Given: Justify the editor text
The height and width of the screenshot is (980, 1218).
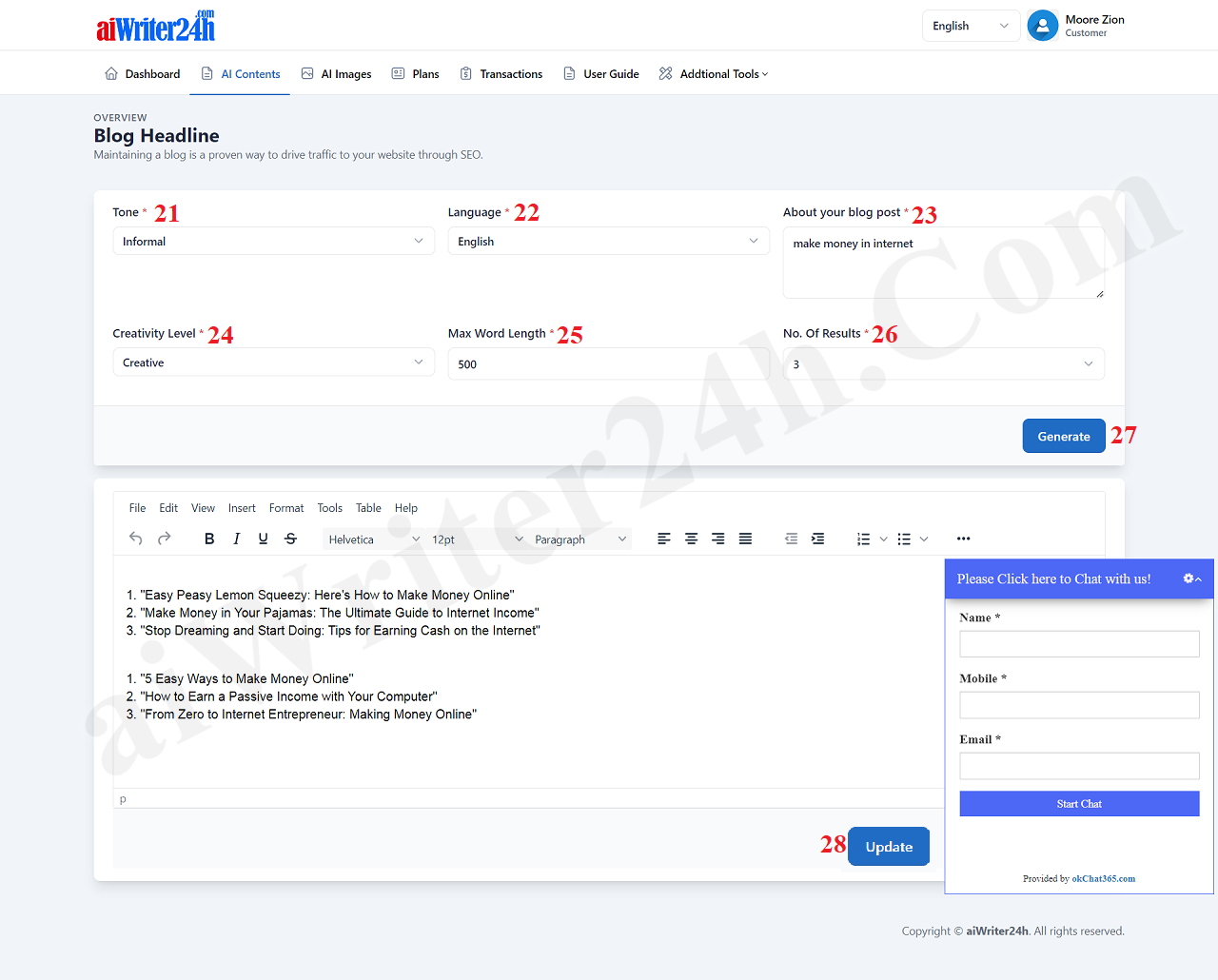Looking at the screenshot, I should point(746,539).
